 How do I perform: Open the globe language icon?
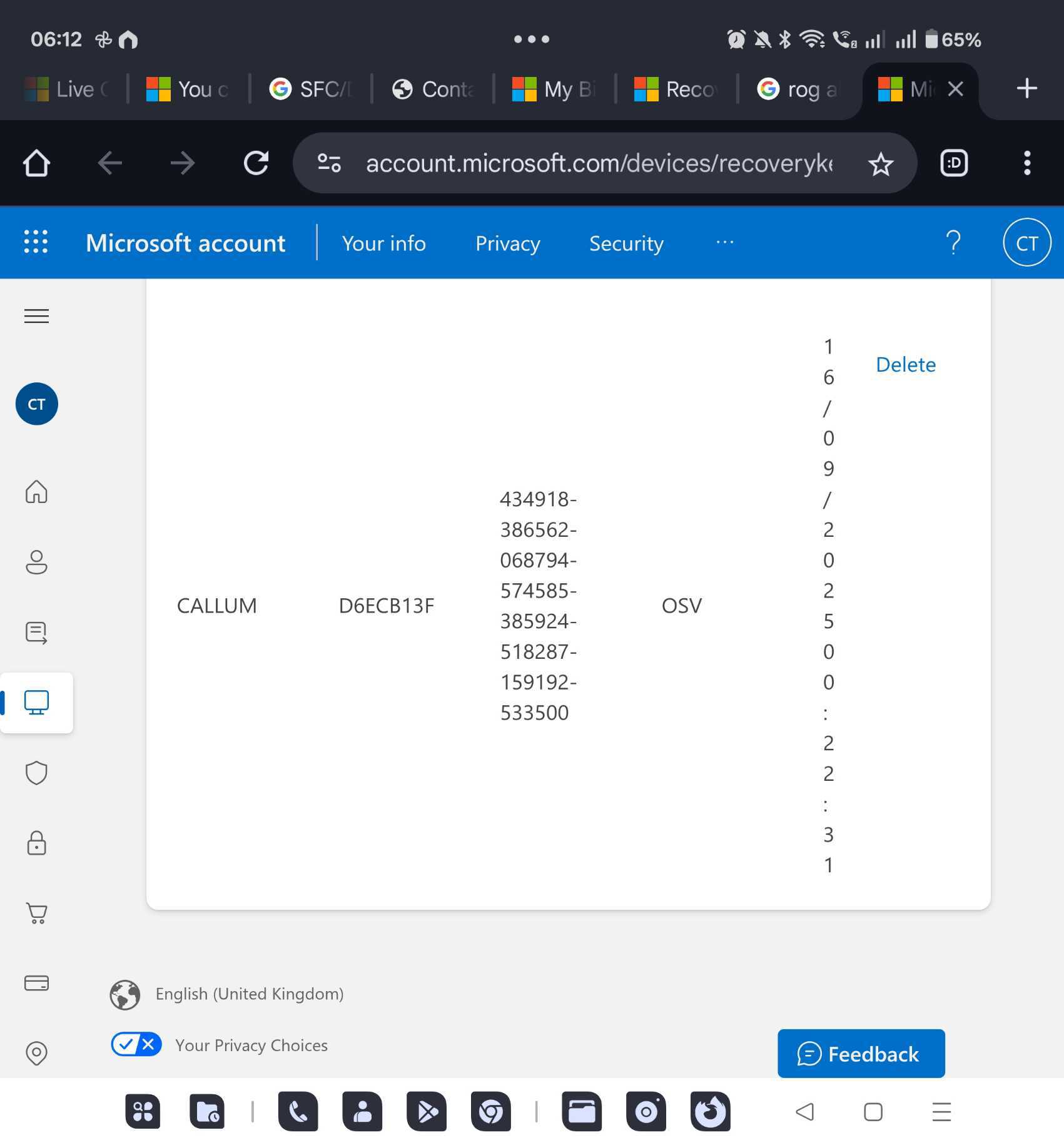[125, 995]
